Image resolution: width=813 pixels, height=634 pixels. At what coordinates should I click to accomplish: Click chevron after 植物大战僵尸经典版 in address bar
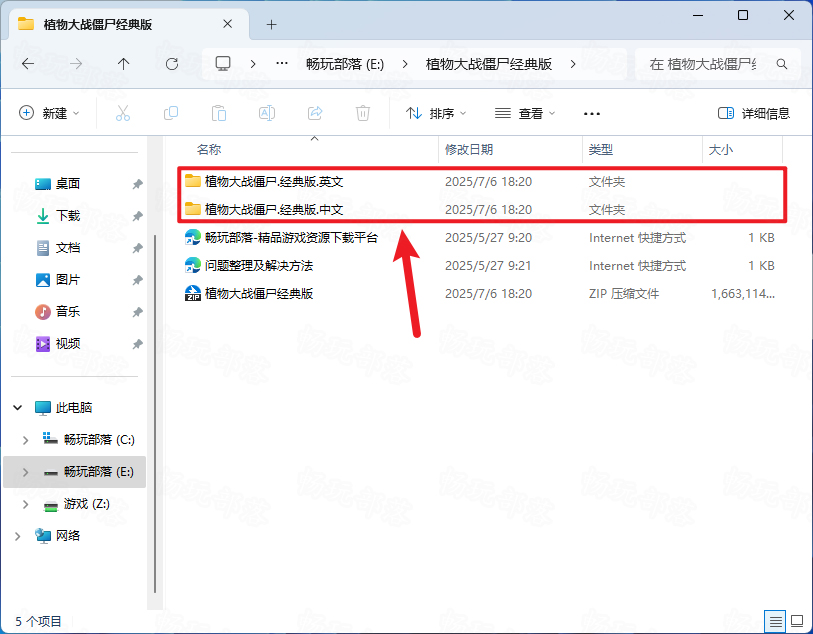572,64
